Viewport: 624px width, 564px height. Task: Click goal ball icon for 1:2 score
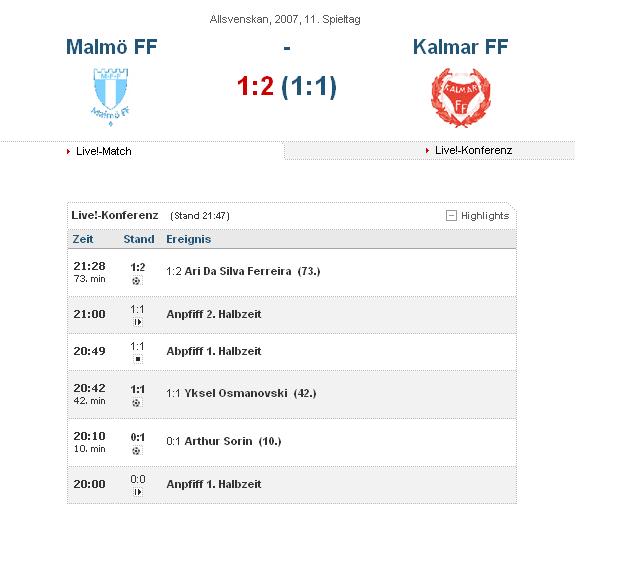pos(137,281)
